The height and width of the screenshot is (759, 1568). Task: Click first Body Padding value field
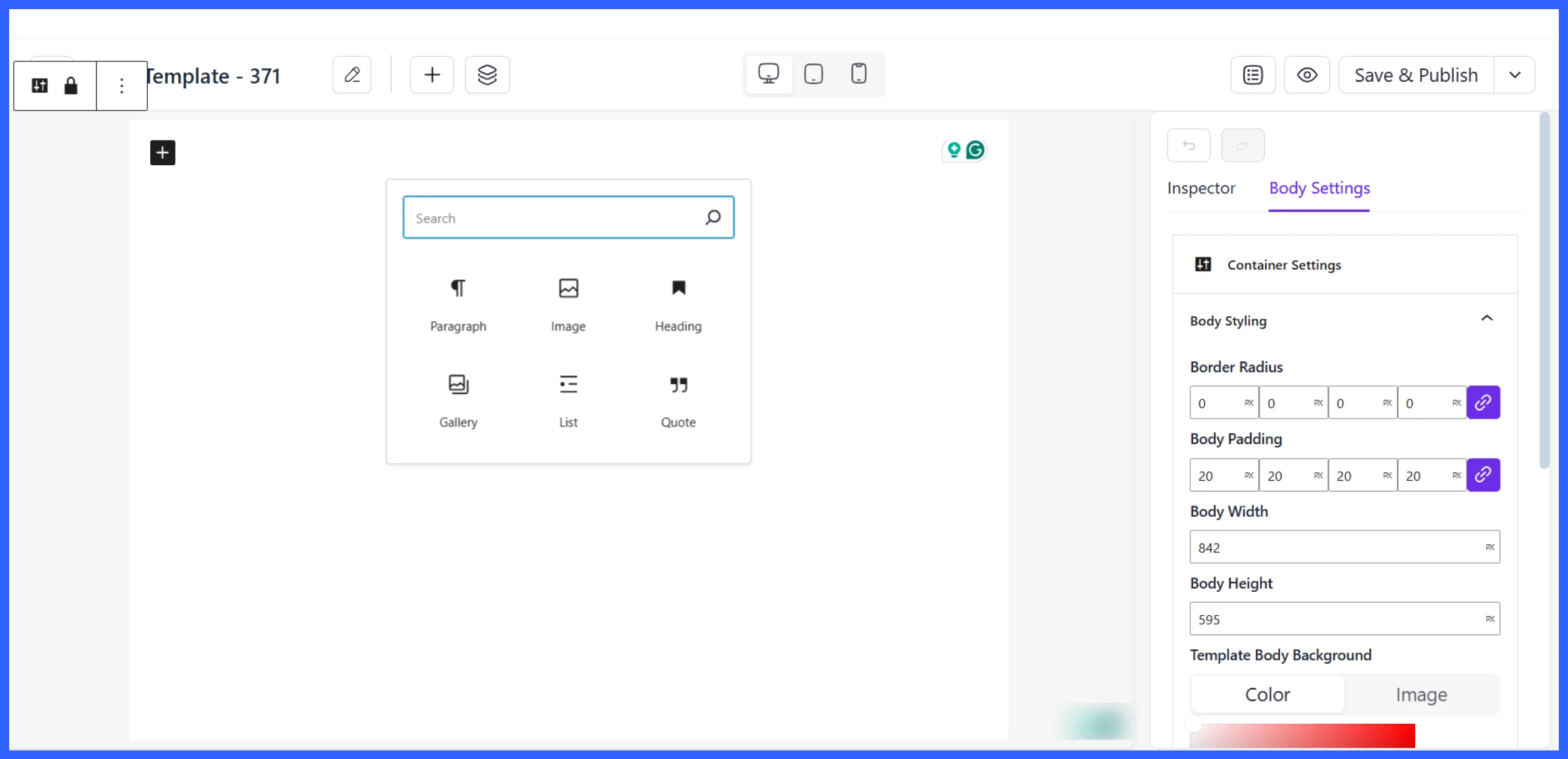coord(1224,476)
